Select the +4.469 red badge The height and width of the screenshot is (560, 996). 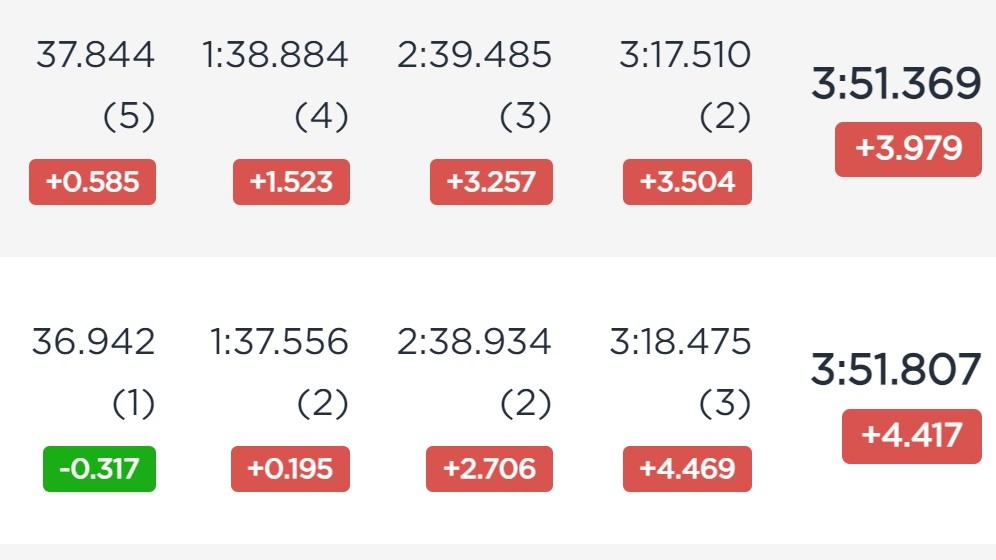pyautogui.click(x=687, y=469)
